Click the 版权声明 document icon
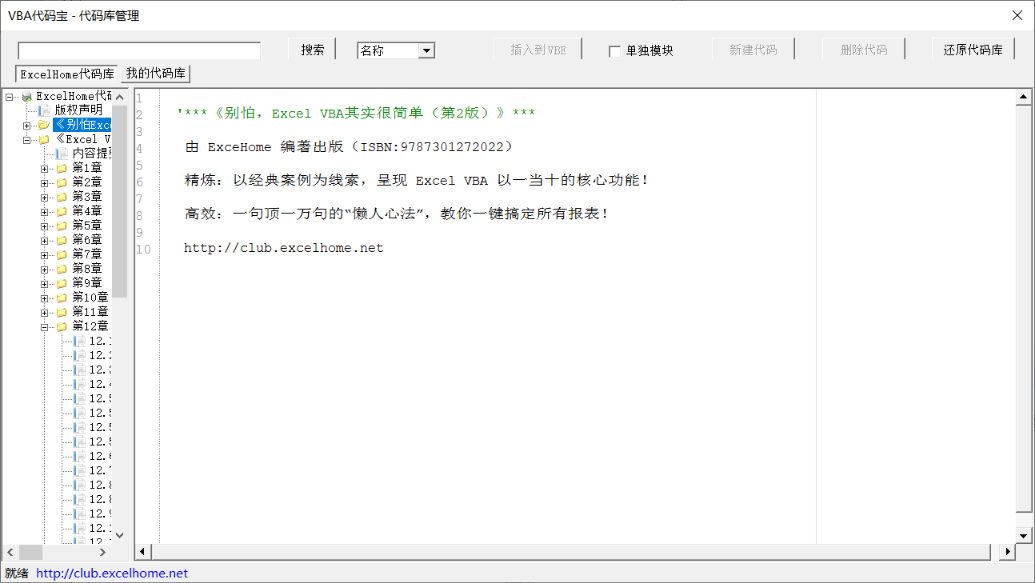1035x583 pixels. (44, 110)
